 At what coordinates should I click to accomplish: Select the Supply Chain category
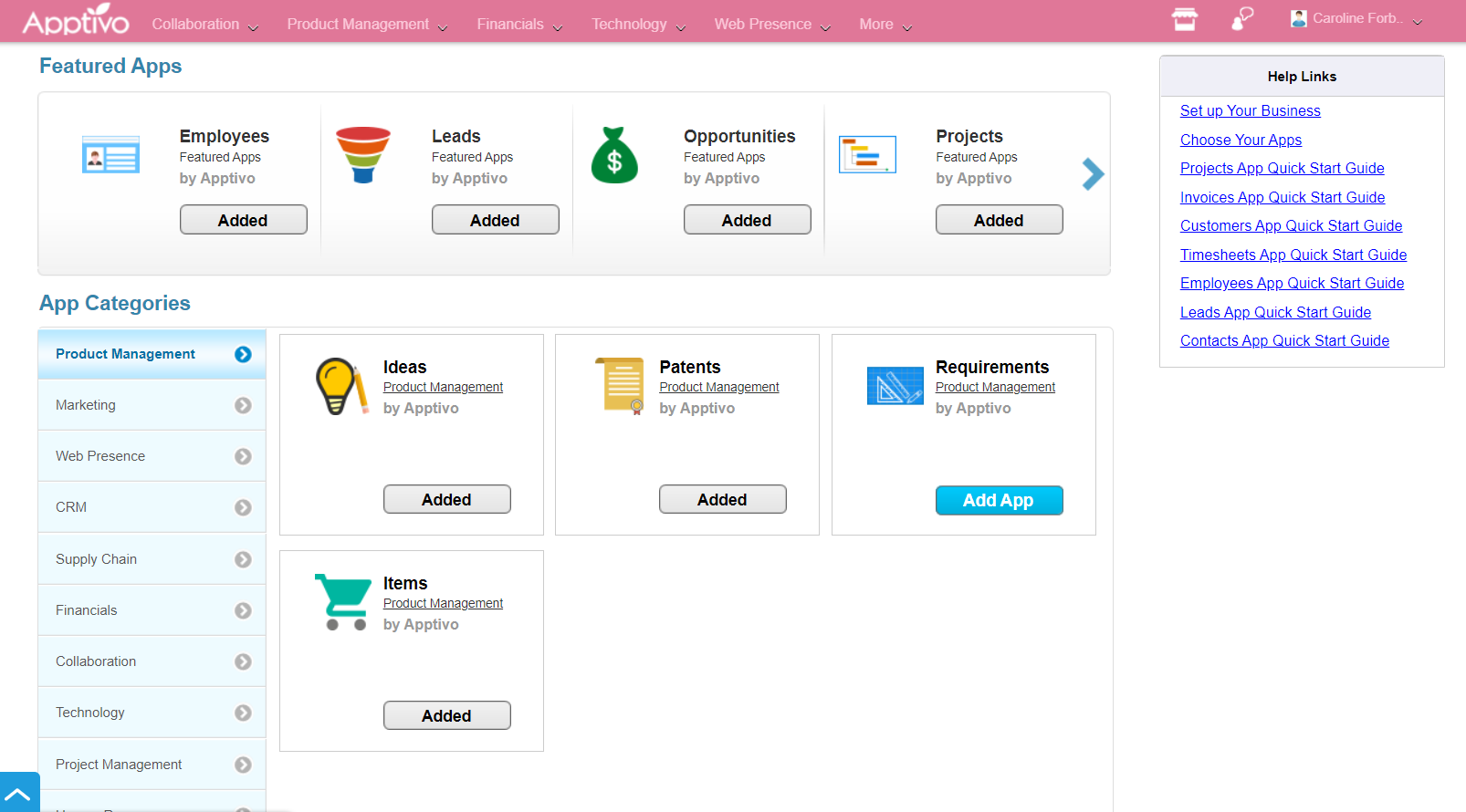point(152,559)
